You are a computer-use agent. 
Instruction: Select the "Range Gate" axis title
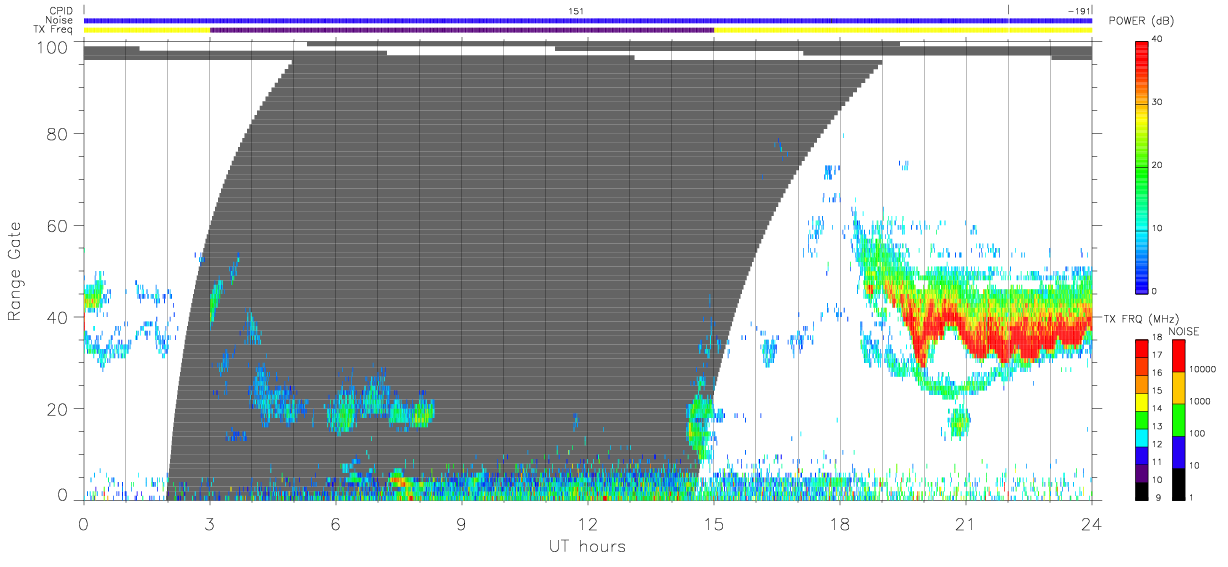tap(15, 272)
